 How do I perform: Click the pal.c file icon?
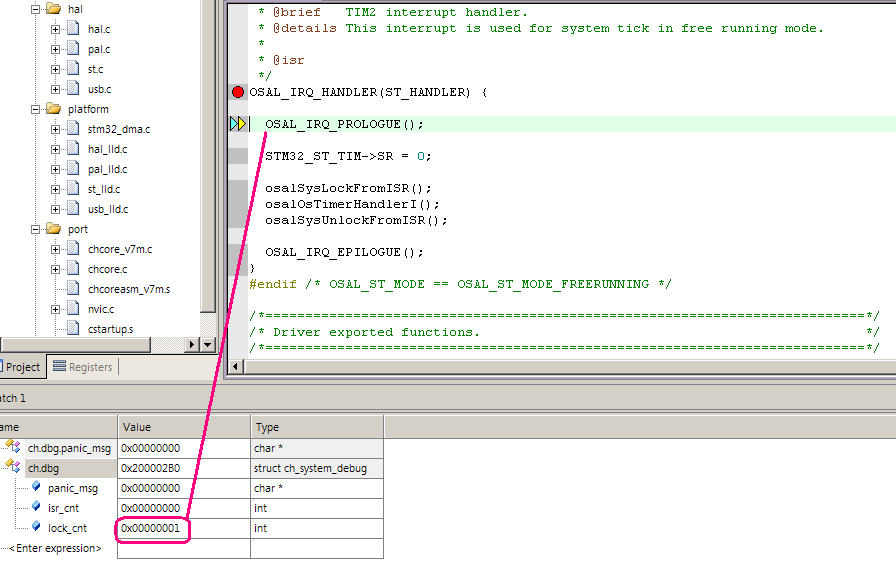point(73,49)
